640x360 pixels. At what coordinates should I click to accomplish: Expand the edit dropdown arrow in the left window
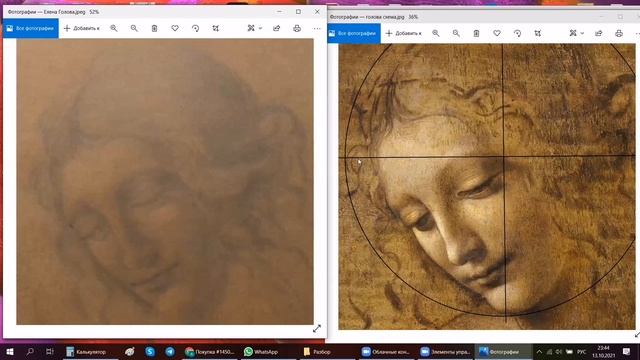tap(260, 28)
